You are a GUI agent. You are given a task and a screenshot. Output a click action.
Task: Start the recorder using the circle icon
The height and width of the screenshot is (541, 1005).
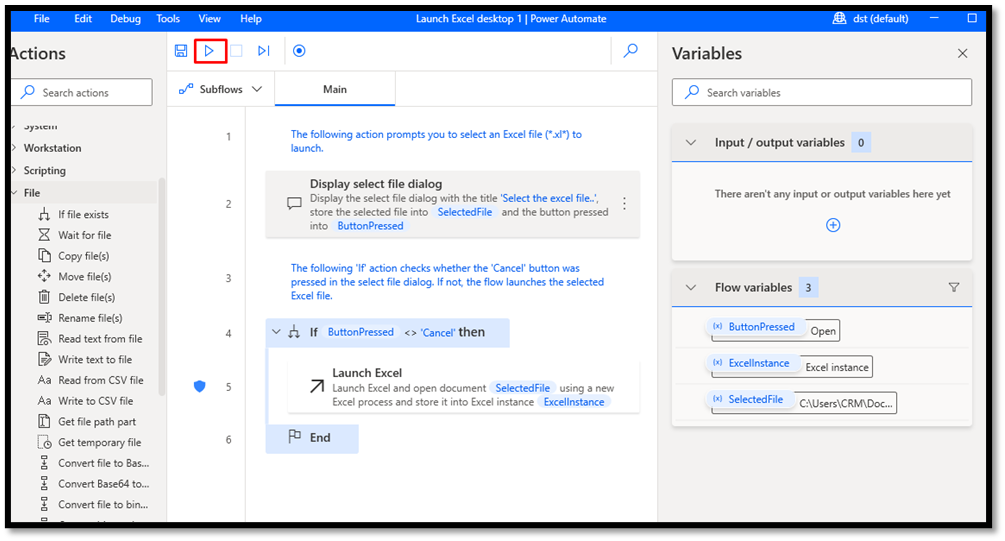[299, 51]
